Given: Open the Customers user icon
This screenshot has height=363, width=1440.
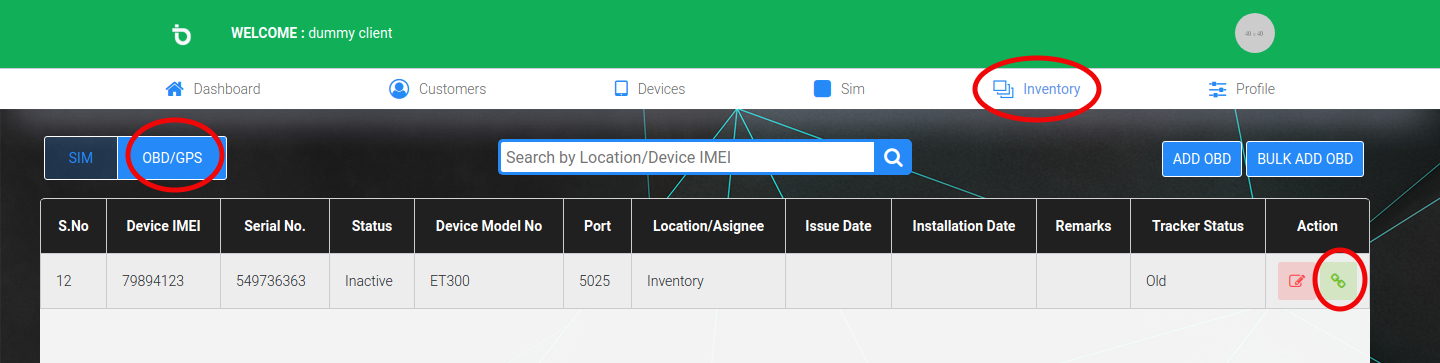Looking at the screenshot, I should coord(399,89).
